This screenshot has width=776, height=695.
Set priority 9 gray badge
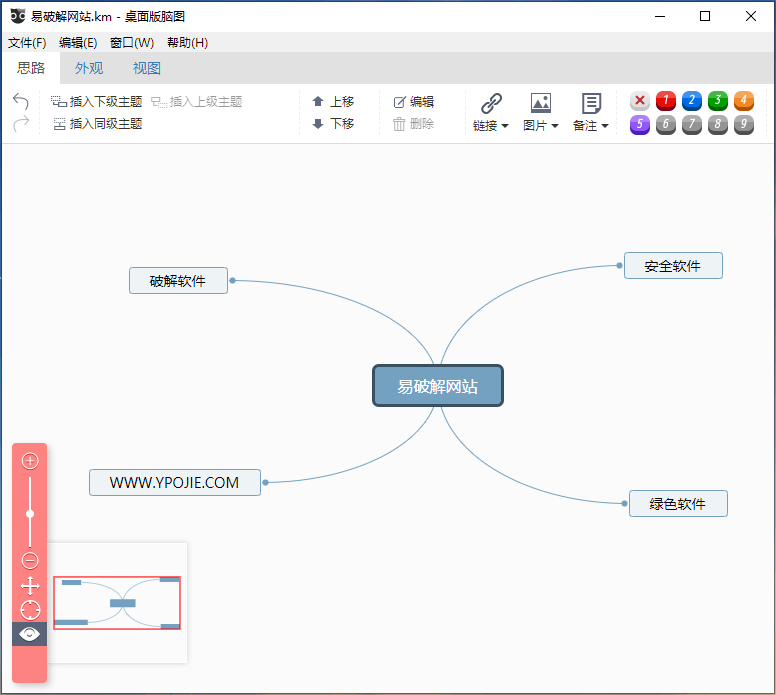tap(744, 125)
